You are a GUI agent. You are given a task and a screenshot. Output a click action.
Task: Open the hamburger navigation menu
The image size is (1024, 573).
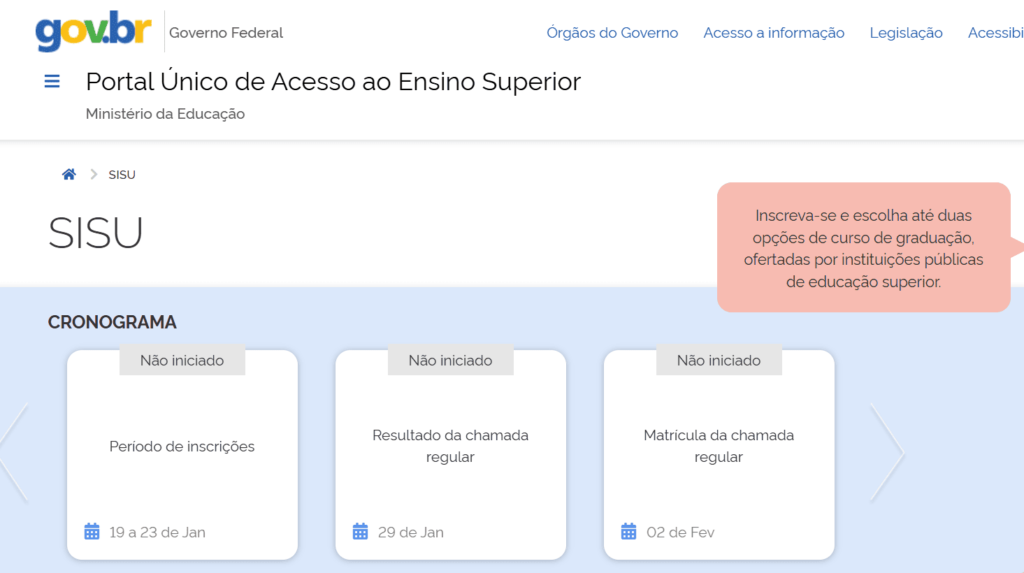[52, 82]
